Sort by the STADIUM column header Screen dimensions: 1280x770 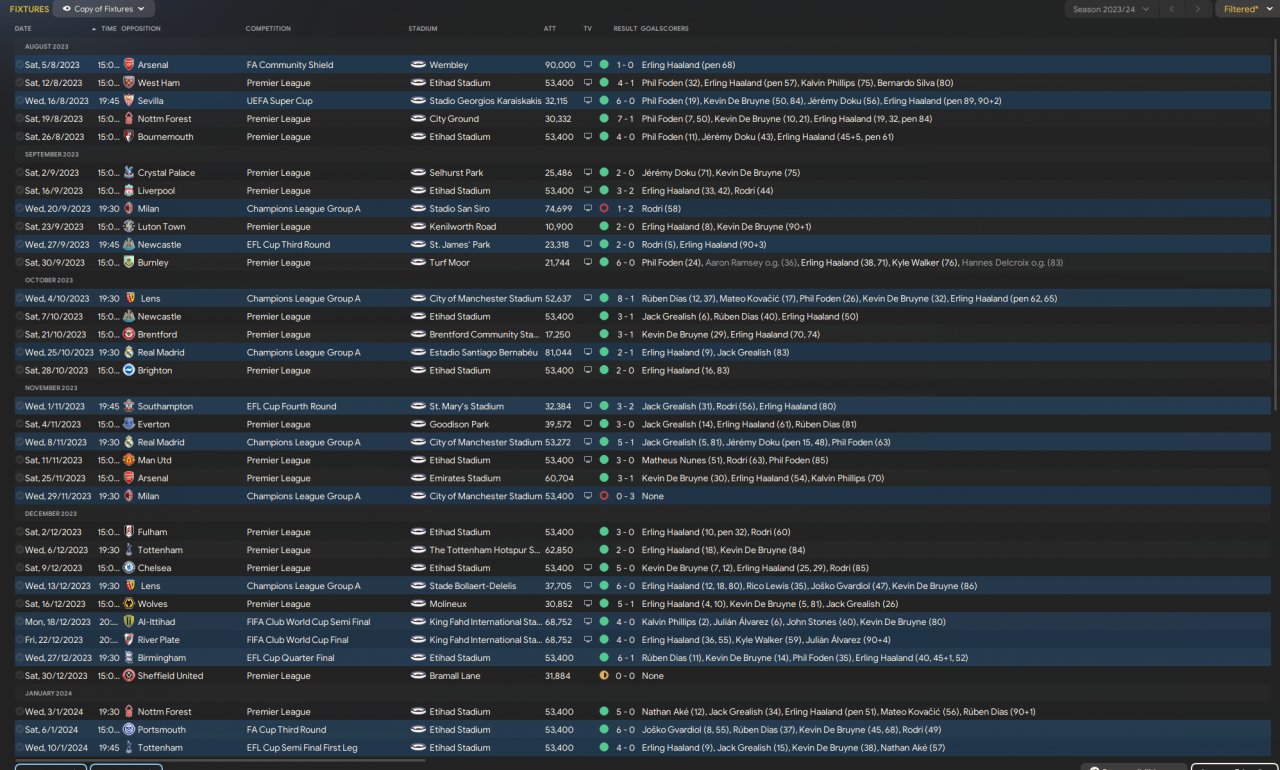[423, 29]
